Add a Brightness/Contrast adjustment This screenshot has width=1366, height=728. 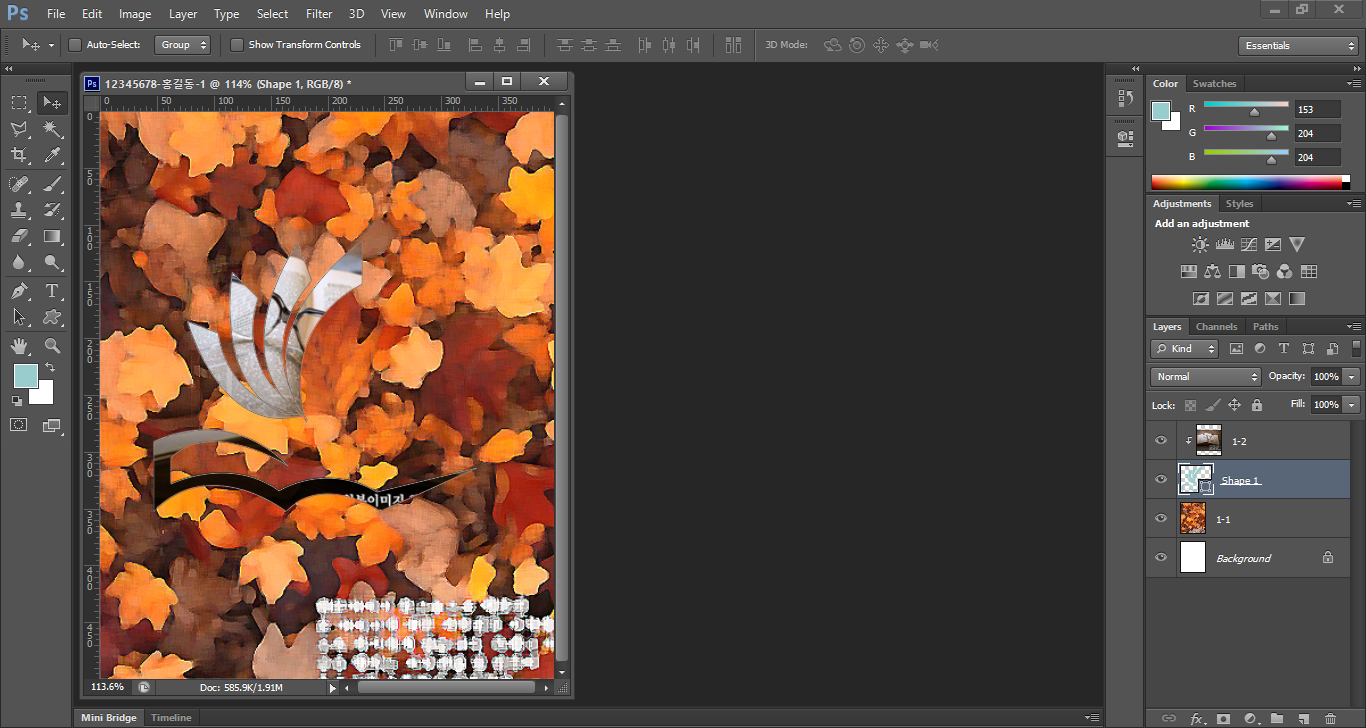[x=1200, y=244]
